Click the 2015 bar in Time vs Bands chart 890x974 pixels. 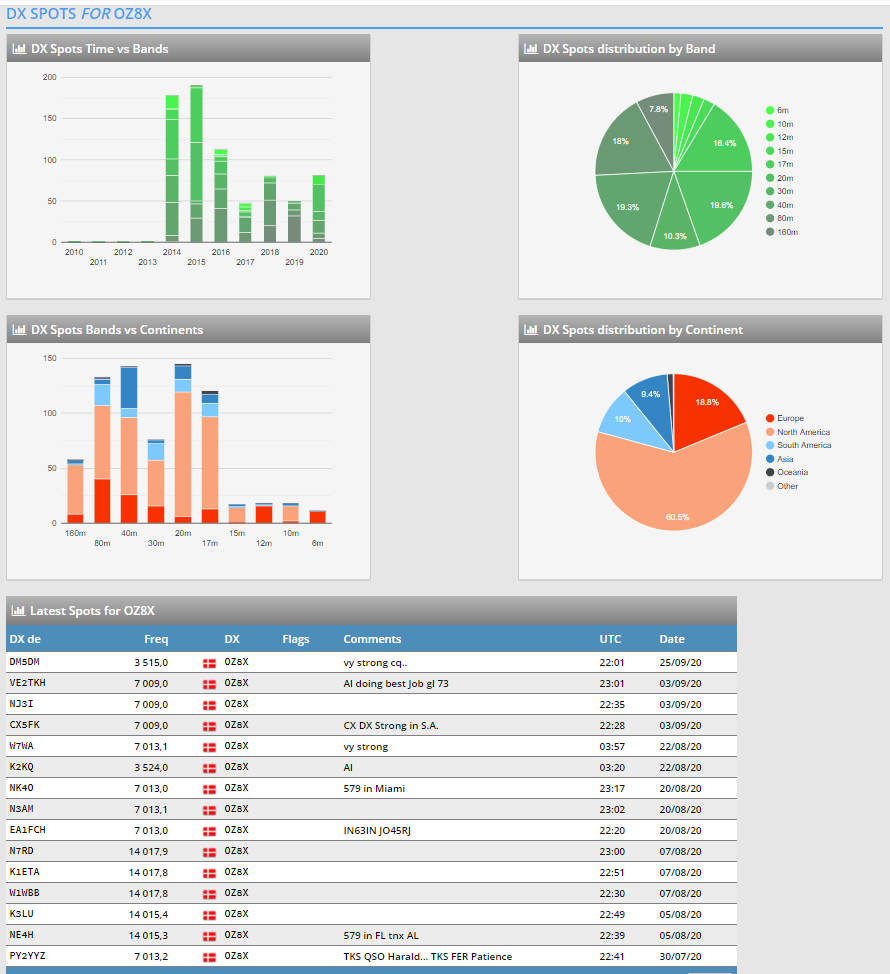click(x=197, y=165)
